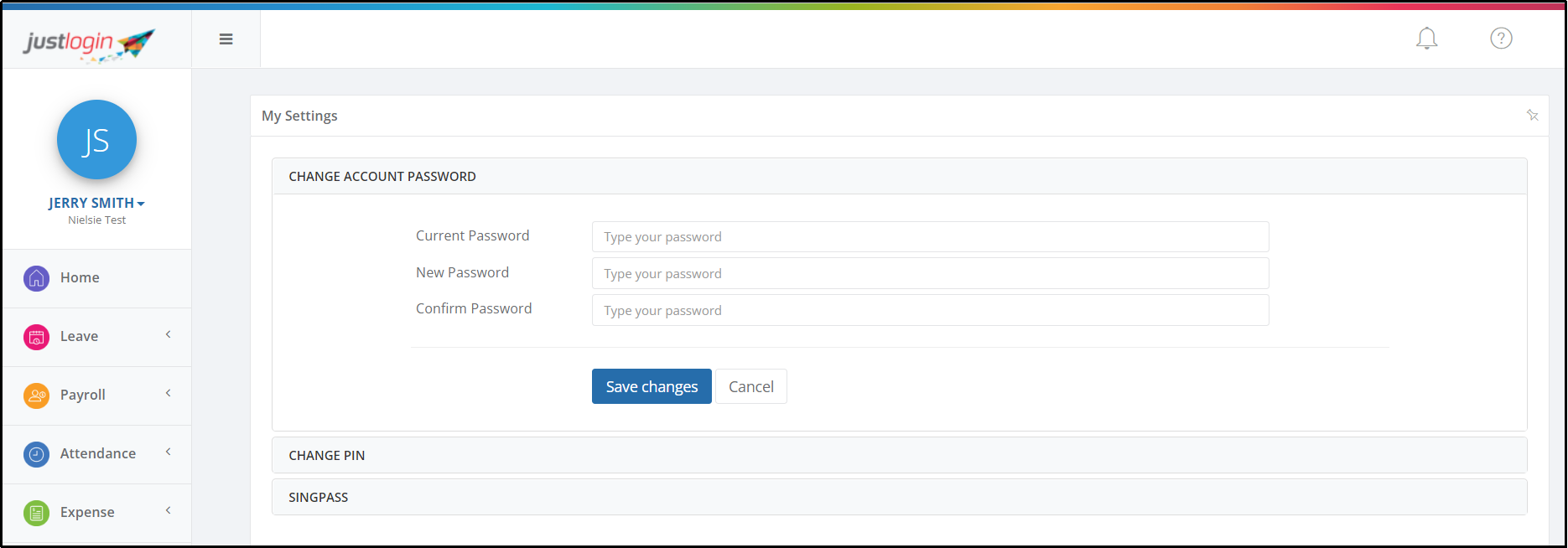Expand the Expense submenu chevron
This screenshot has height=548, width=1568.
pos(168,510)
